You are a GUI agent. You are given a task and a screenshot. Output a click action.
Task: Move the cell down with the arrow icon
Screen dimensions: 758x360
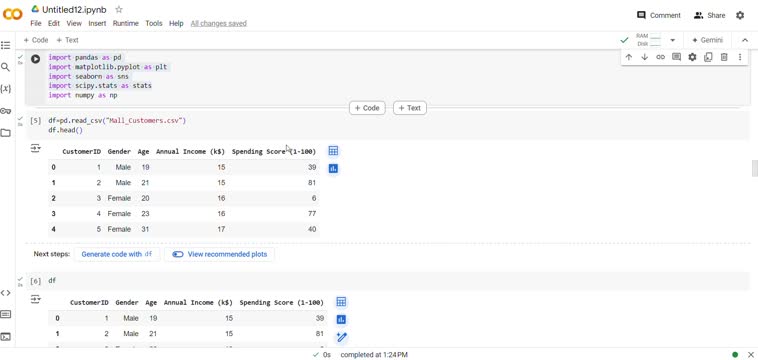644,57
